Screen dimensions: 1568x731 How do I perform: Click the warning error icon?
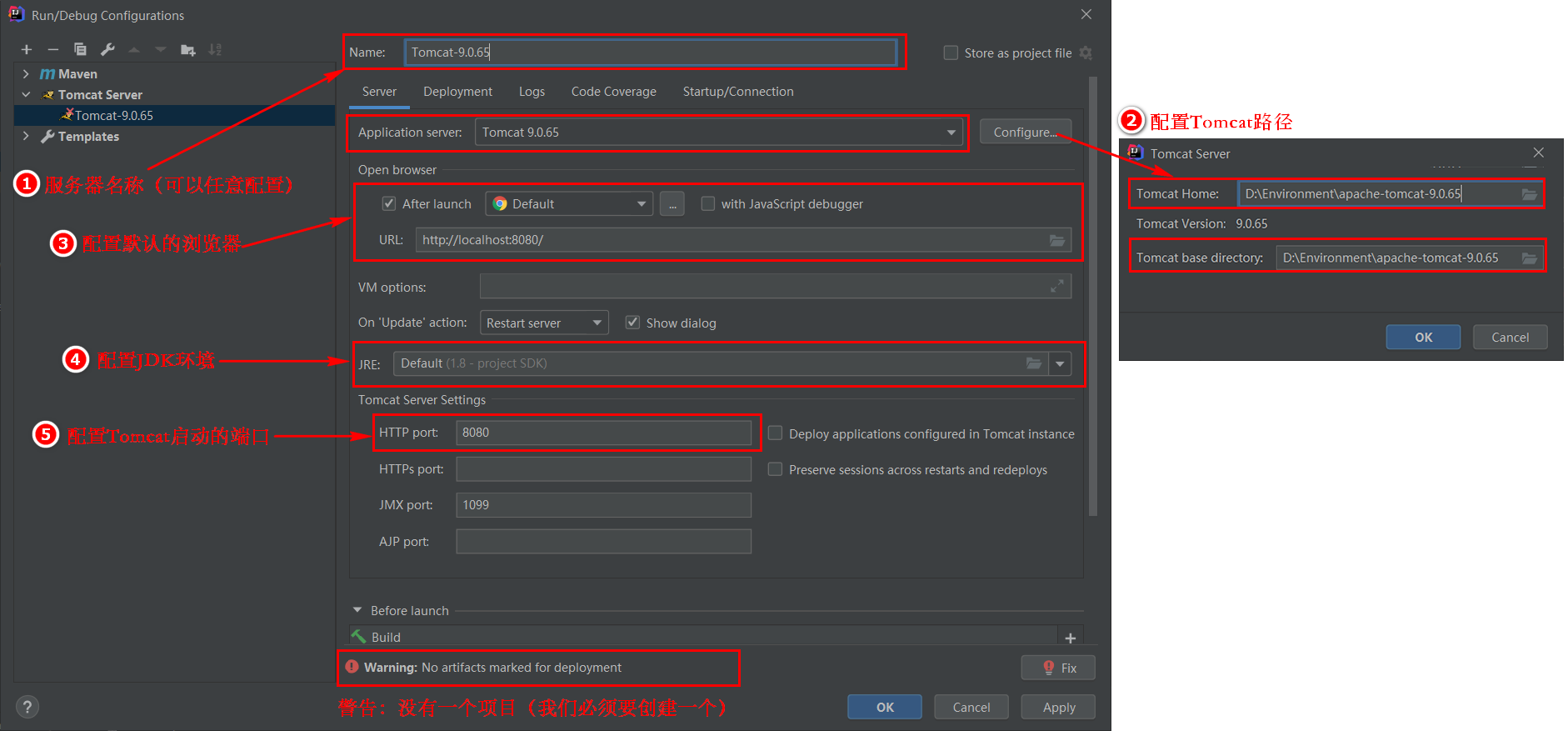point(352,667)
